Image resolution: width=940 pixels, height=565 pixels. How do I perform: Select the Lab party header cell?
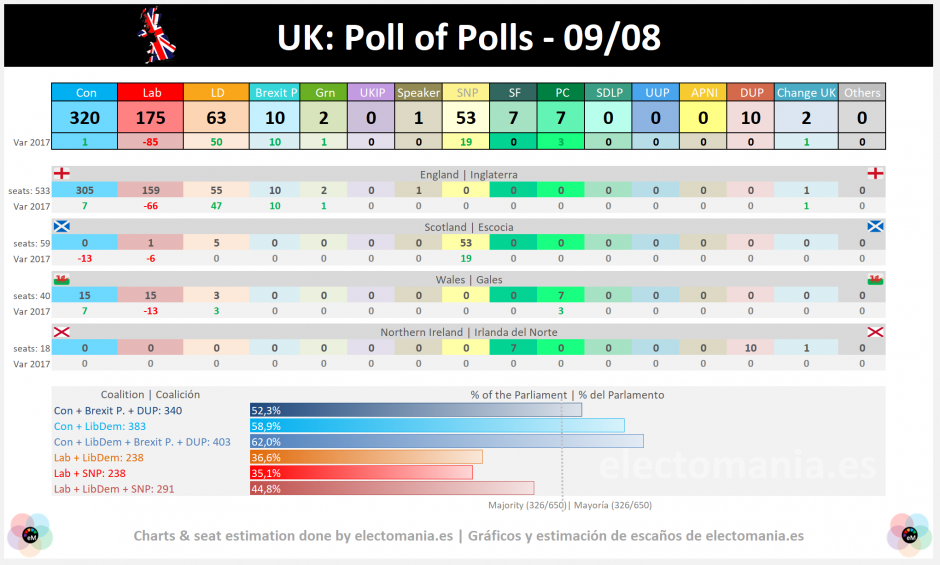pos(150,92)
